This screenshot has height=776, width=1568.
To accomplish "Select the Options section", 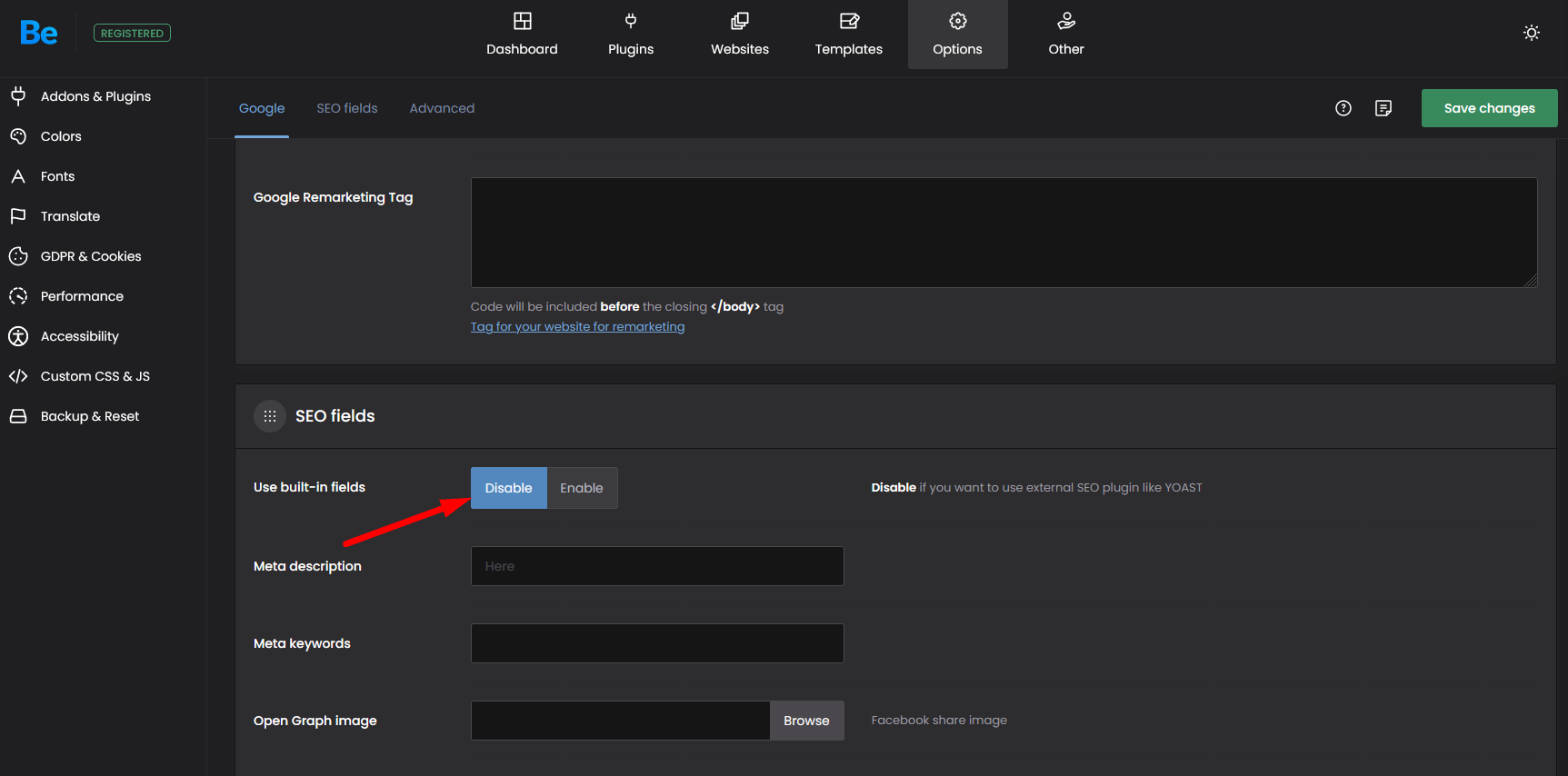I will click(958, 35).
